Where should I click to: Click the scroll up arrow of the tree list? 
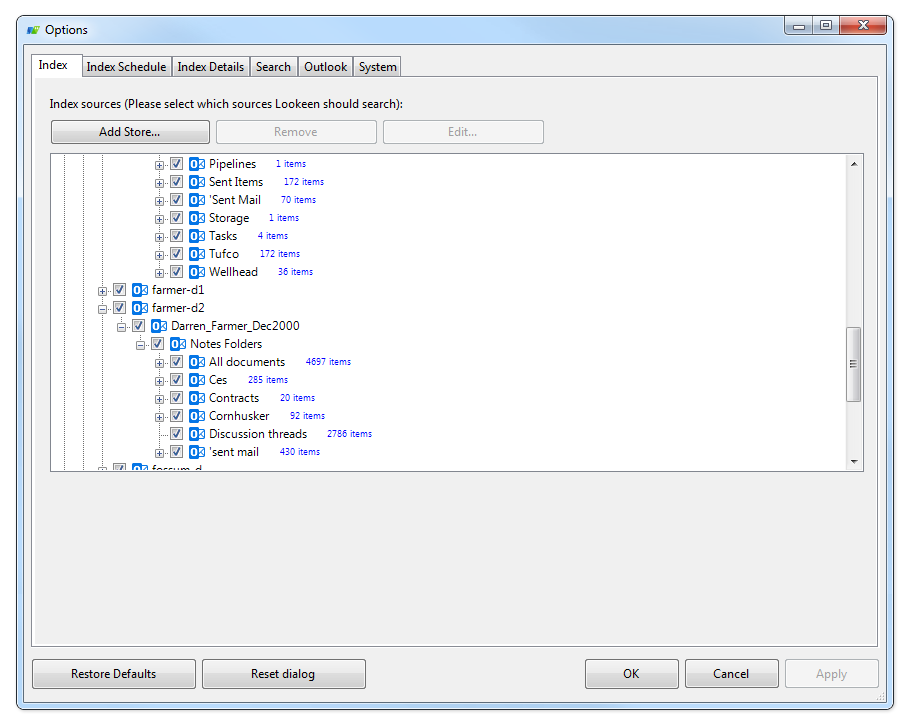point(854,164)
